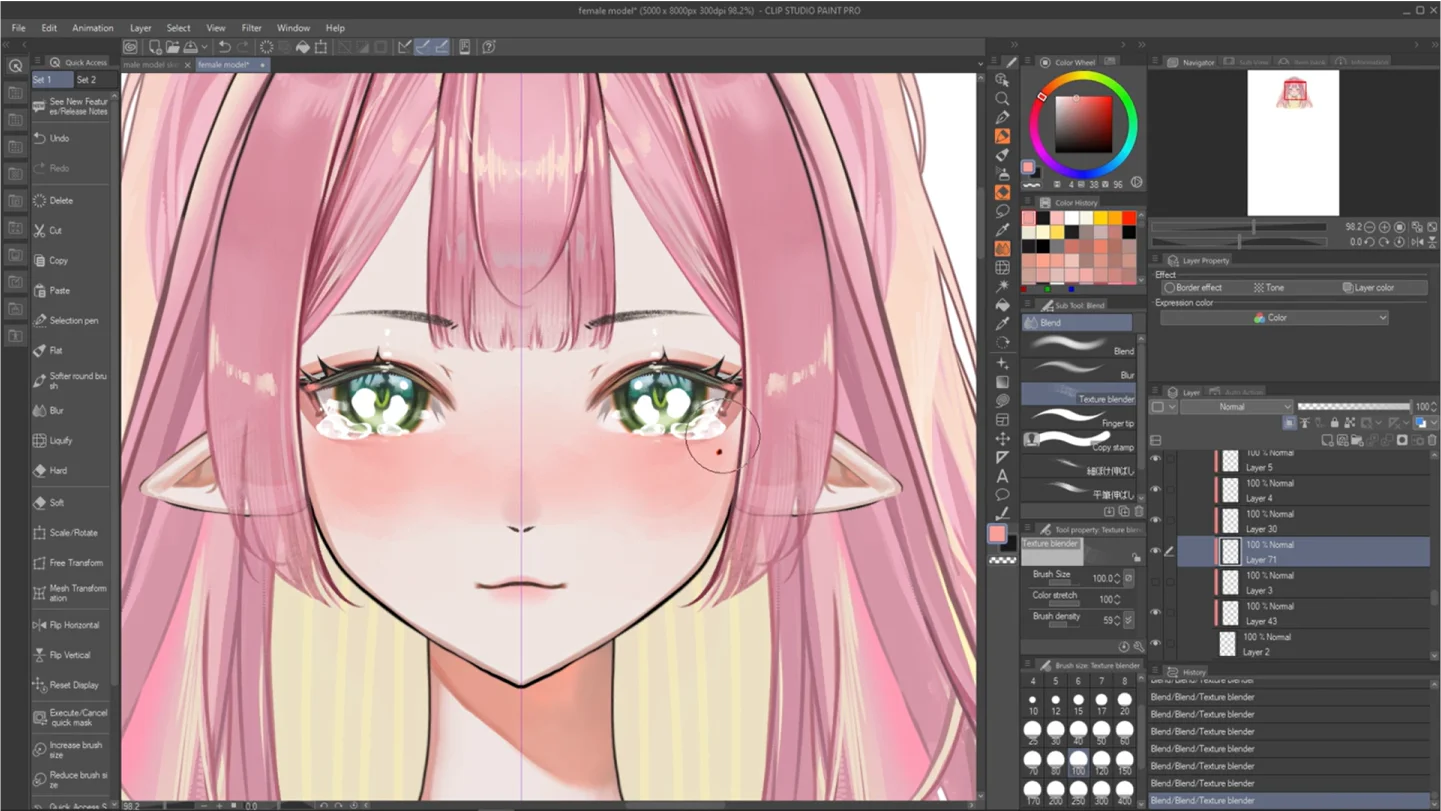
Task: Open the Color History panel menu
Action: click(1029, 203)
